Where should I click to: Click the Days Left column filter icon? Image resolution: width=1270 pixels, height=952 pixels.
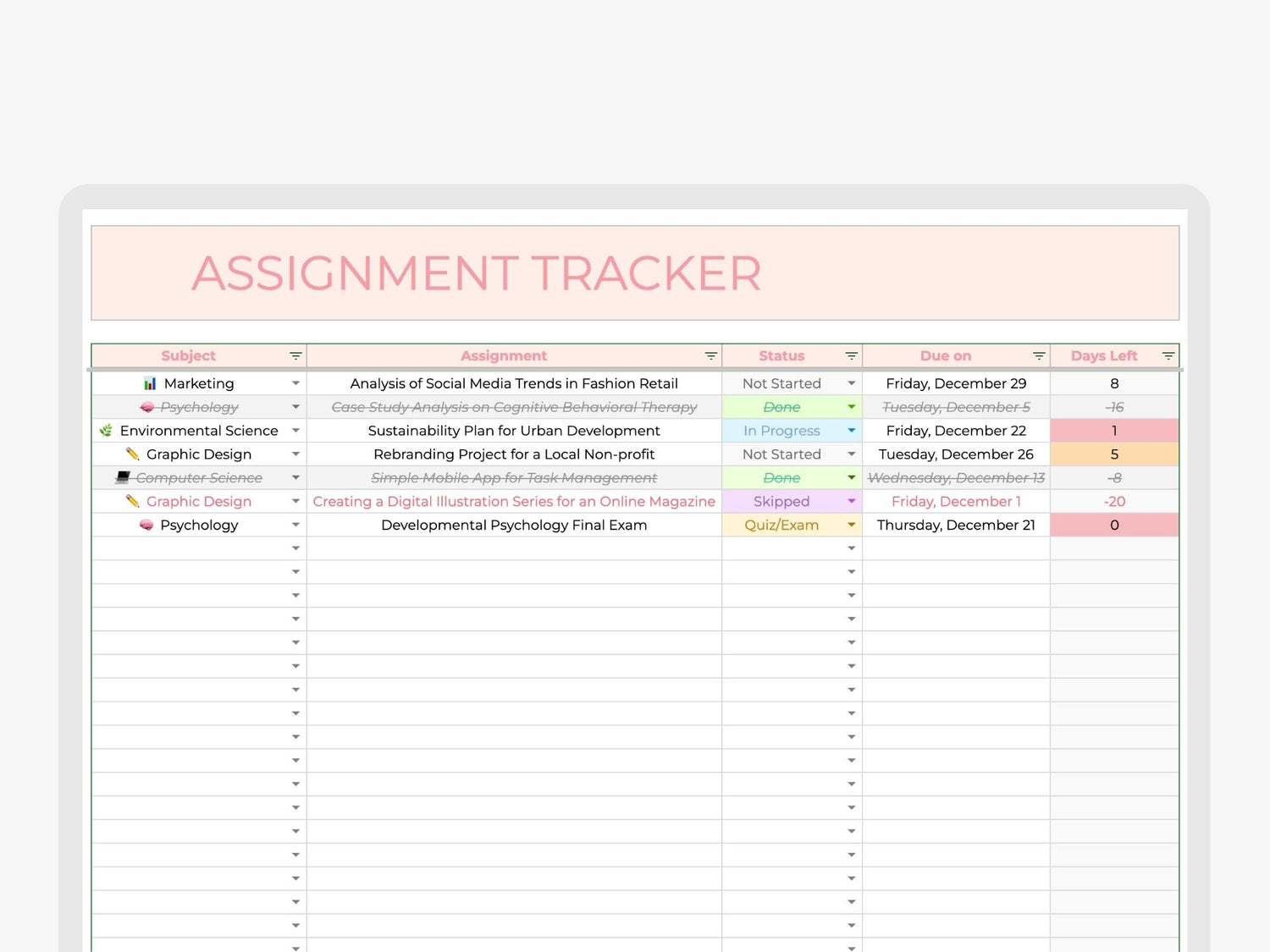click(x=1168, y=356)
